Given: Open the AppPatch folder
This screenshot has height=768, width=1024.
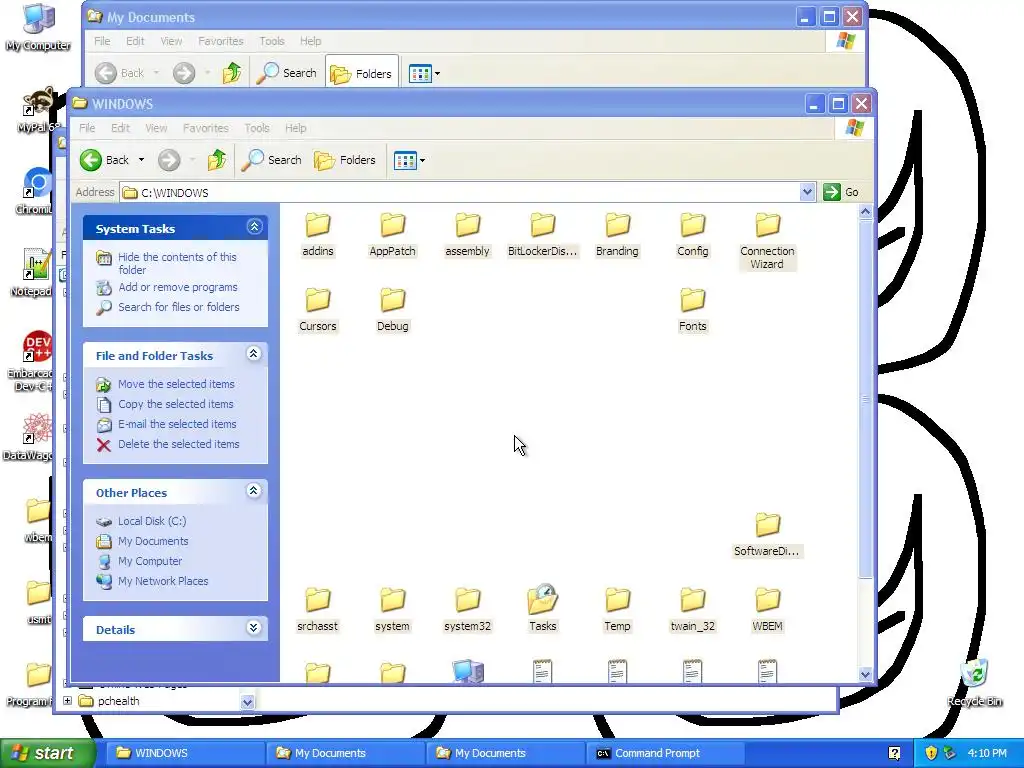Looking at the screenshot, I should coord(392,234).
